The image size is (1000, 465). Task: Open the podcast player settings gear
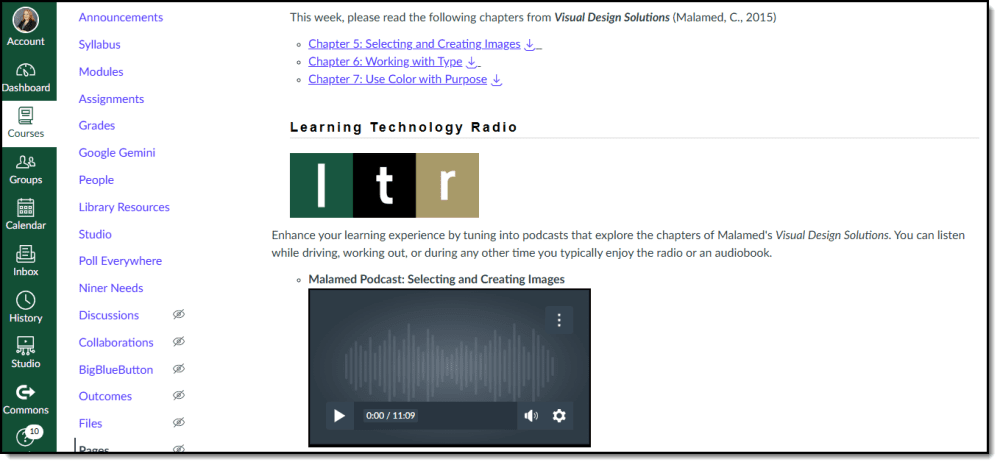point(559,416)
